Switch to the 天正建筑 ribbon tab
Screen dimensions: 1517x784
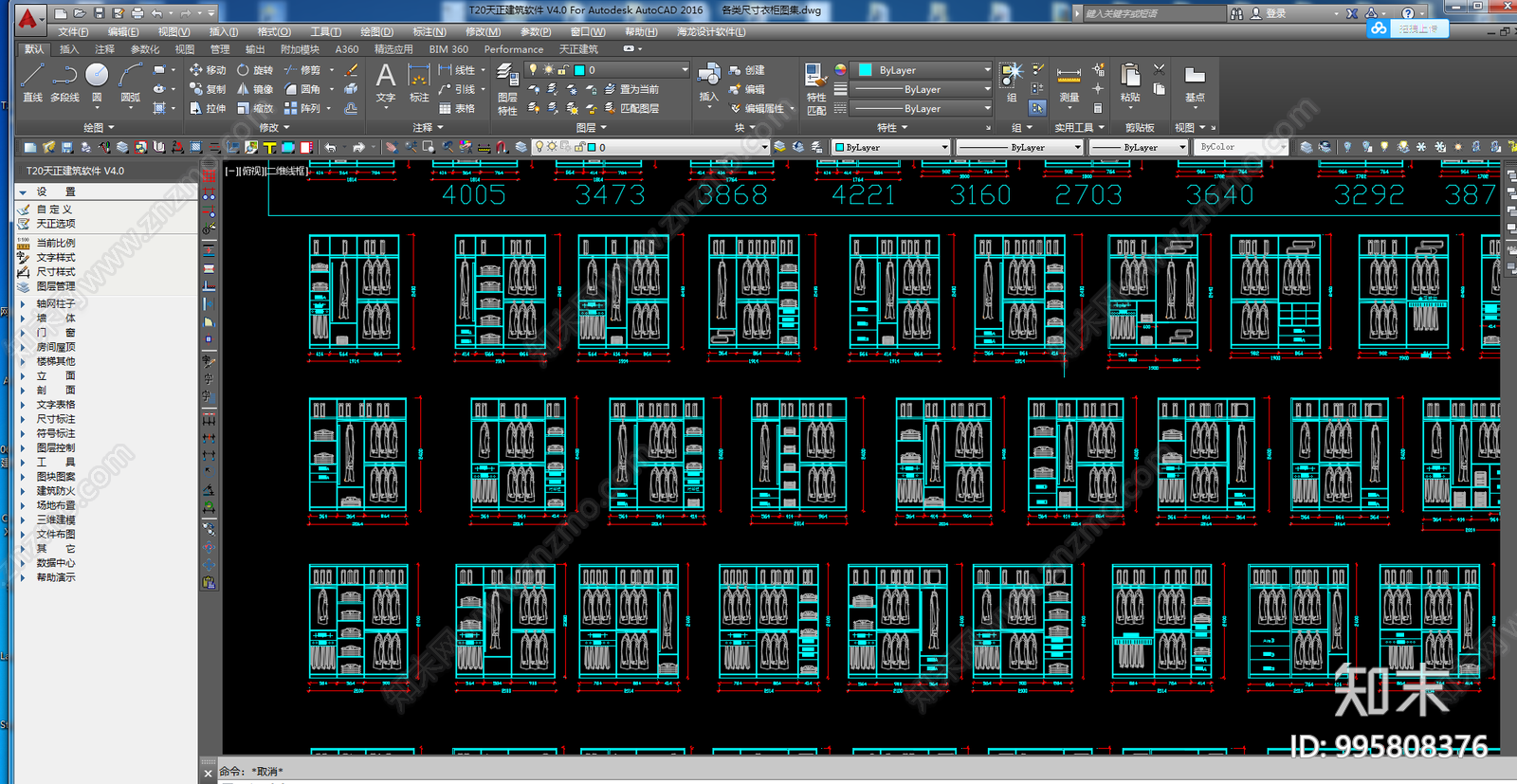(x=578, y=49)
